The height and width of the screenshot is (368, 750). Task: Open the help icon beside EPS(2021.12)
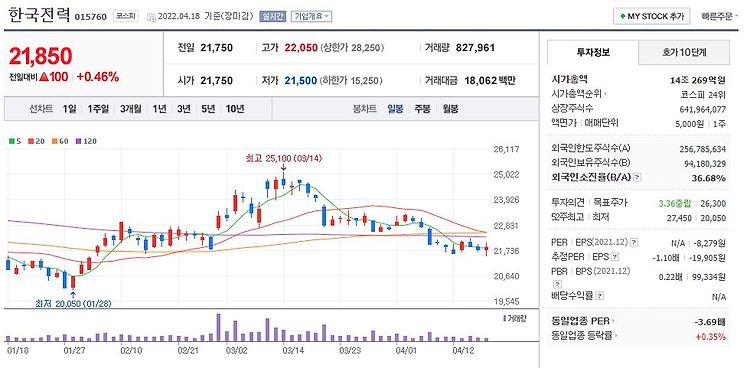(634, 242)
